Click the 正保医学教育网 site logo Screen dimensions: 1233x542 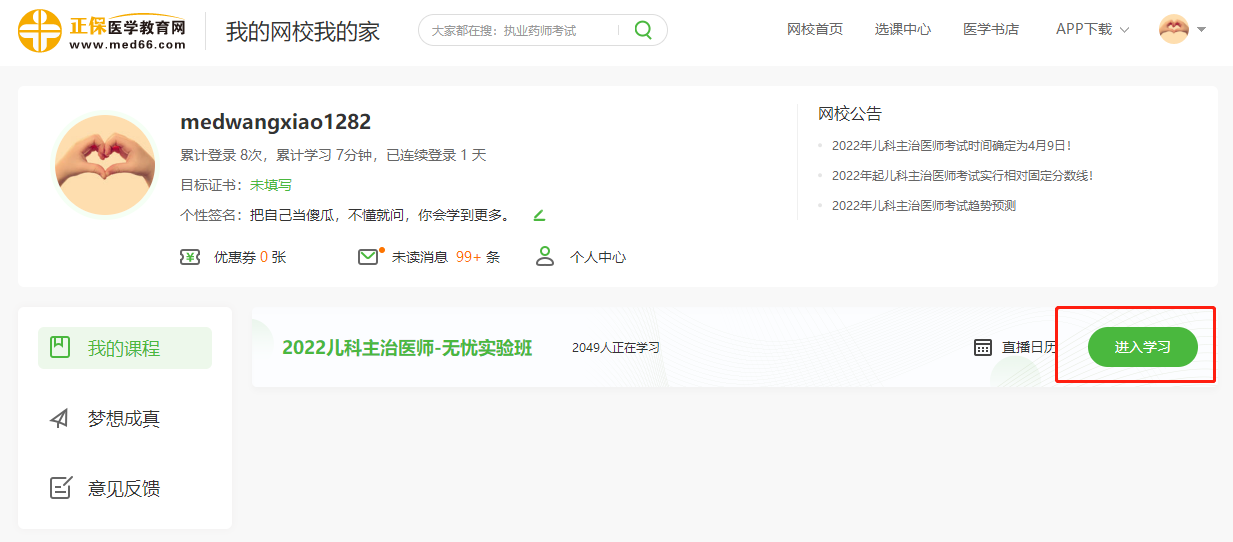tap(102, 30)
